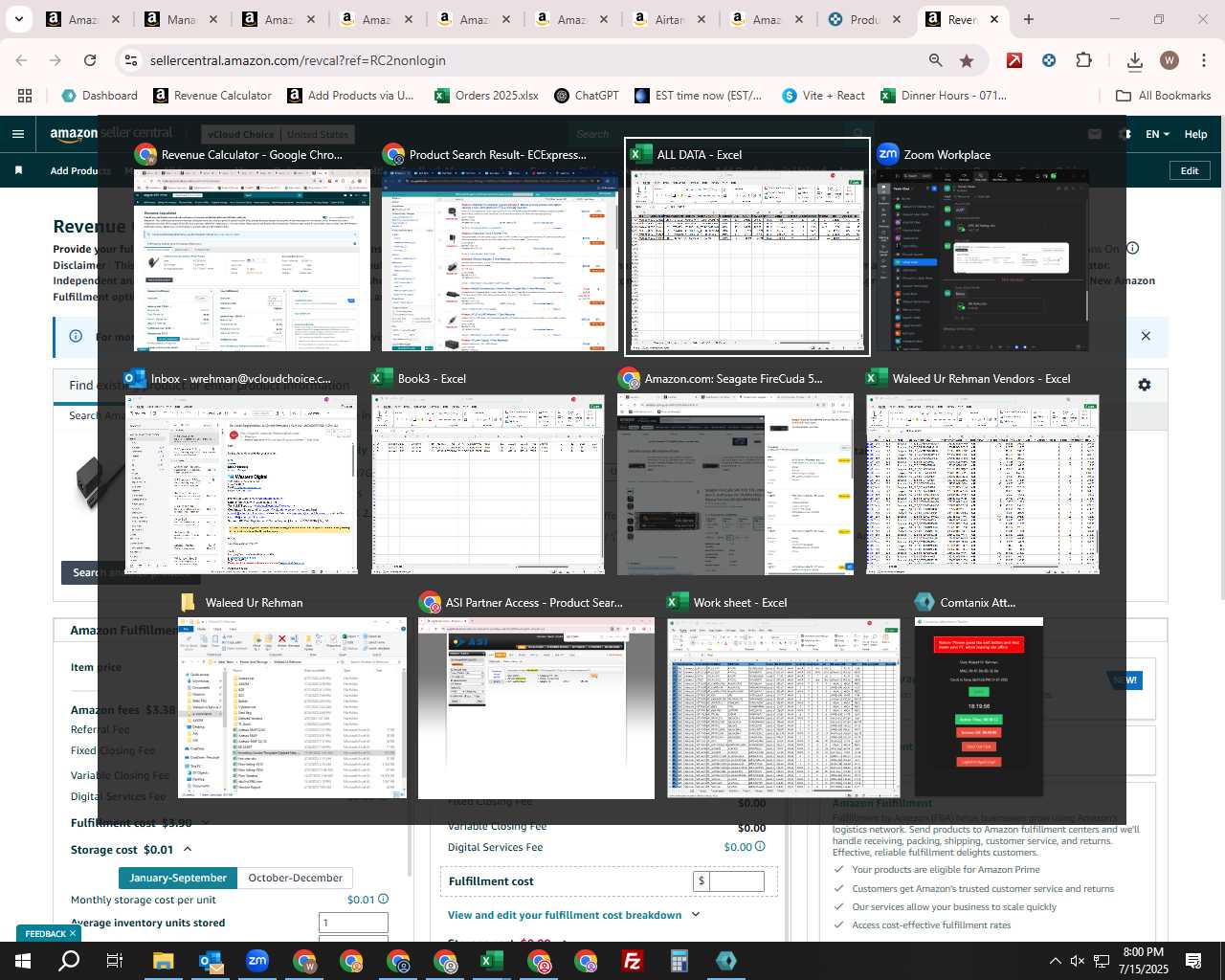Open the Work sheet Excel window thumbnail
1225x980 pixels.
(x=784, y=708)
